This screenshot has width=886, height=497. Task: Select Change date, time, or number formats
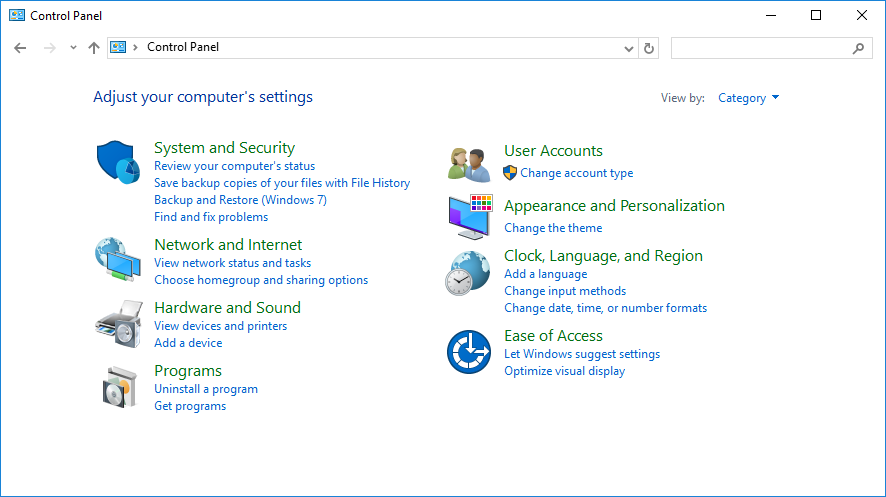pos(605,308)
